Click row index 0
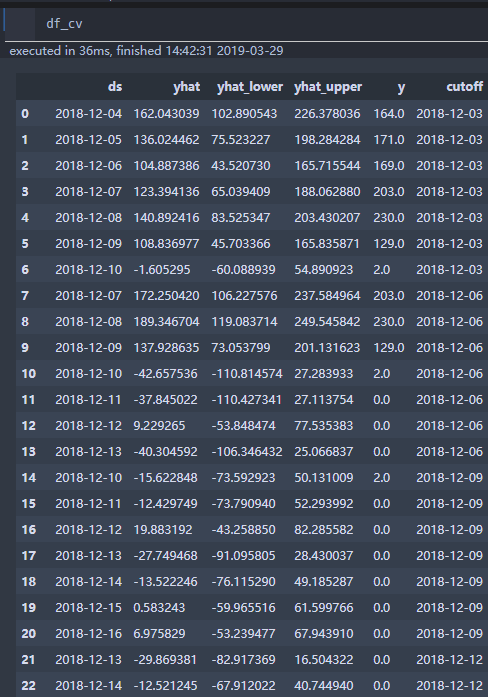488x697 pixels. pos(25,114)
